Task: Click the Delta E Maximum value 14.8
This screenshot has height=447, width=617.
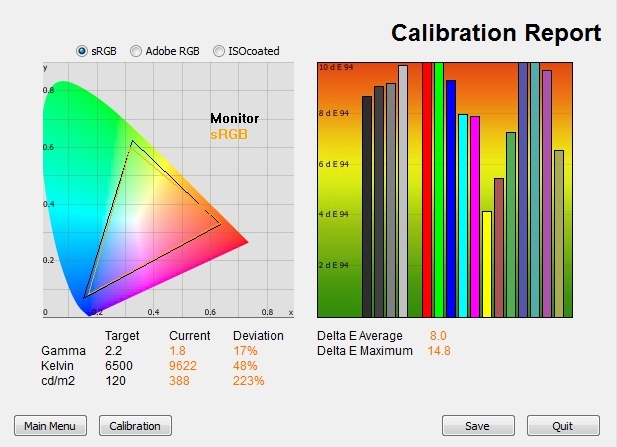Action: [439, 351]
